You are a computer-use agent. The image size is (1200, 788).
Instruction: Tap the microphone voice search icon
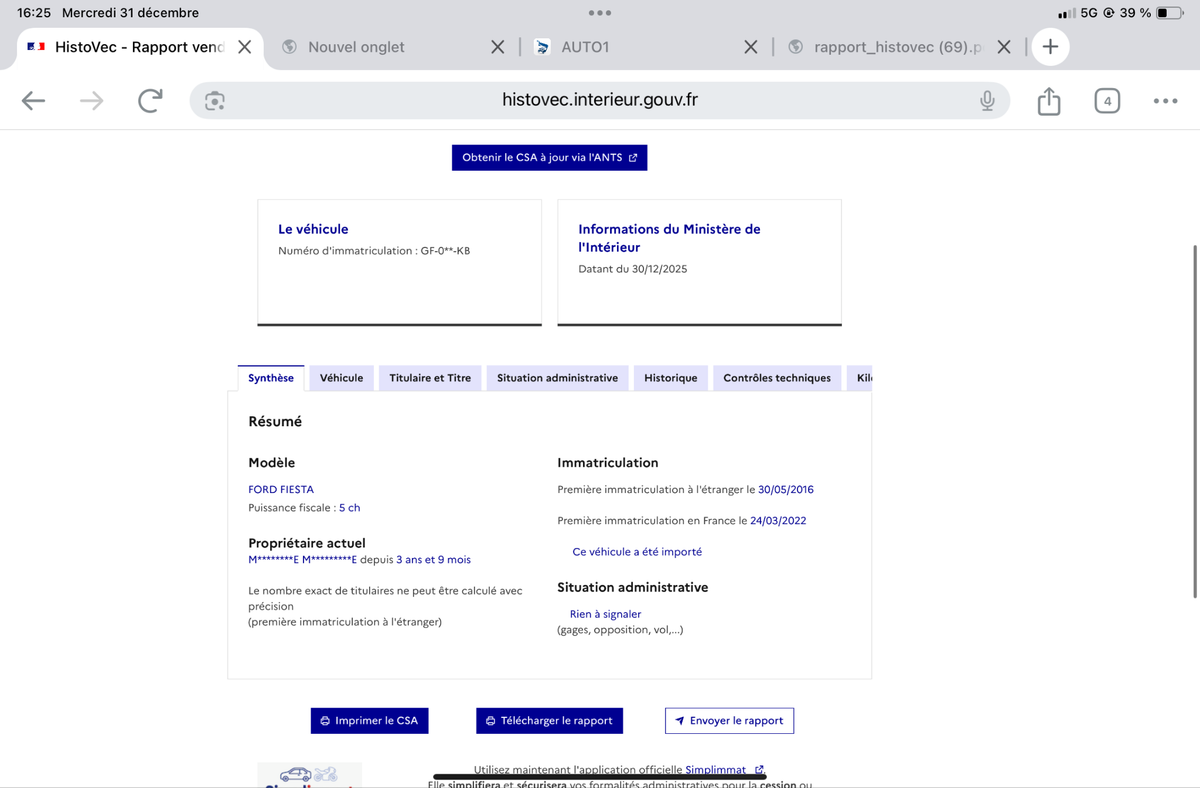pyautogui.click(x=987, y=101)
